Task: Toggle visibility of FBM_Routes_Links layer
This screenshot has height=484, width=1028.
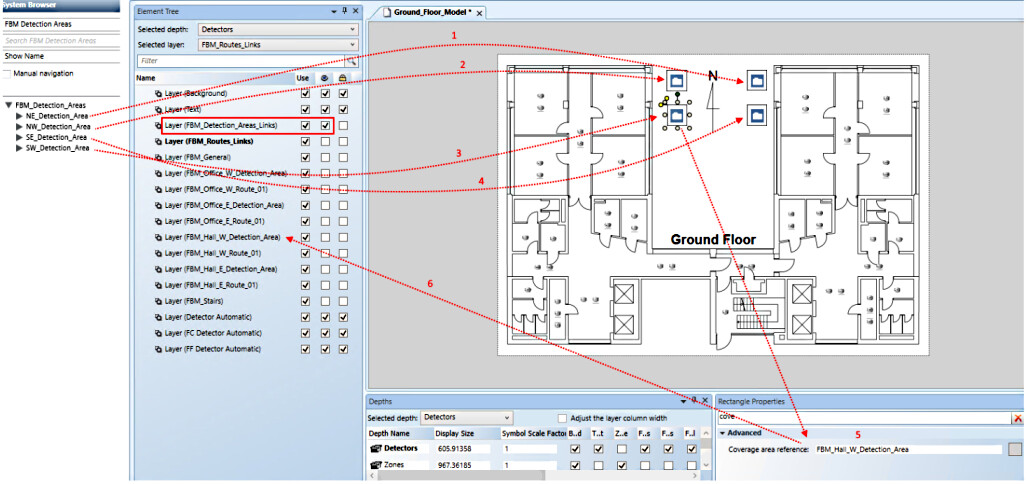Action: 326,142
